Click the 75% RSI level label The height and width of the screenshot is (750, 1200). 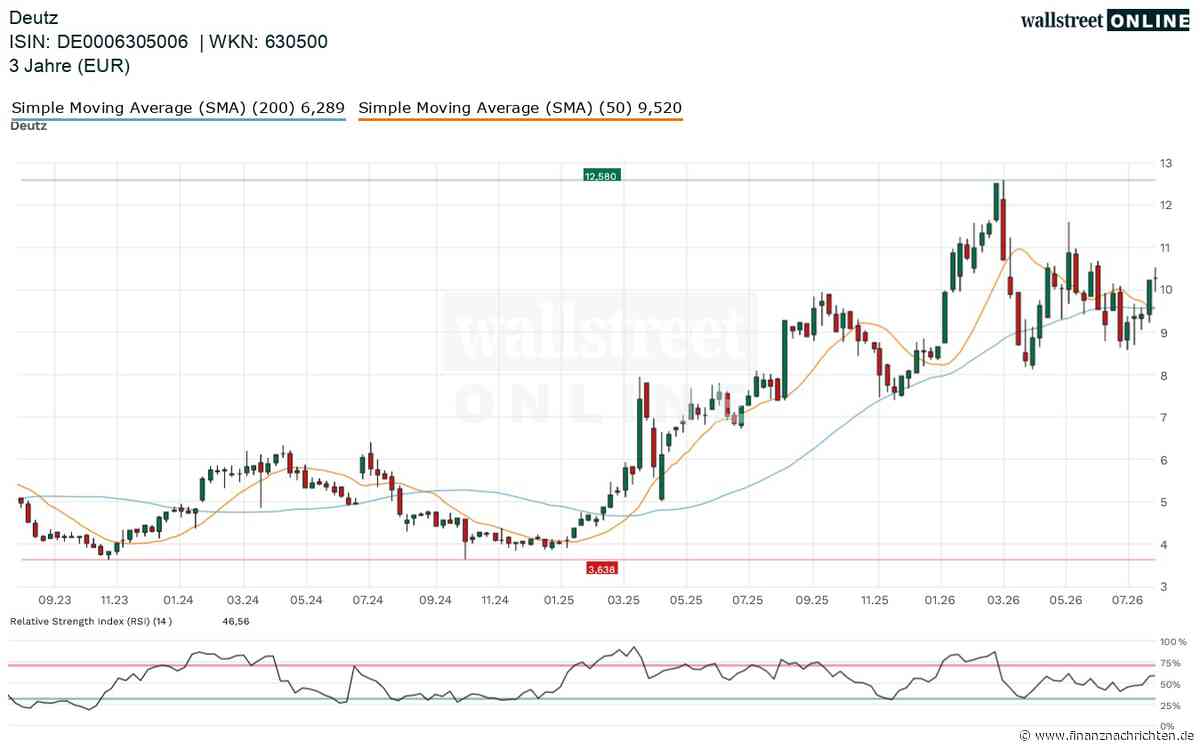(1171, 663)
